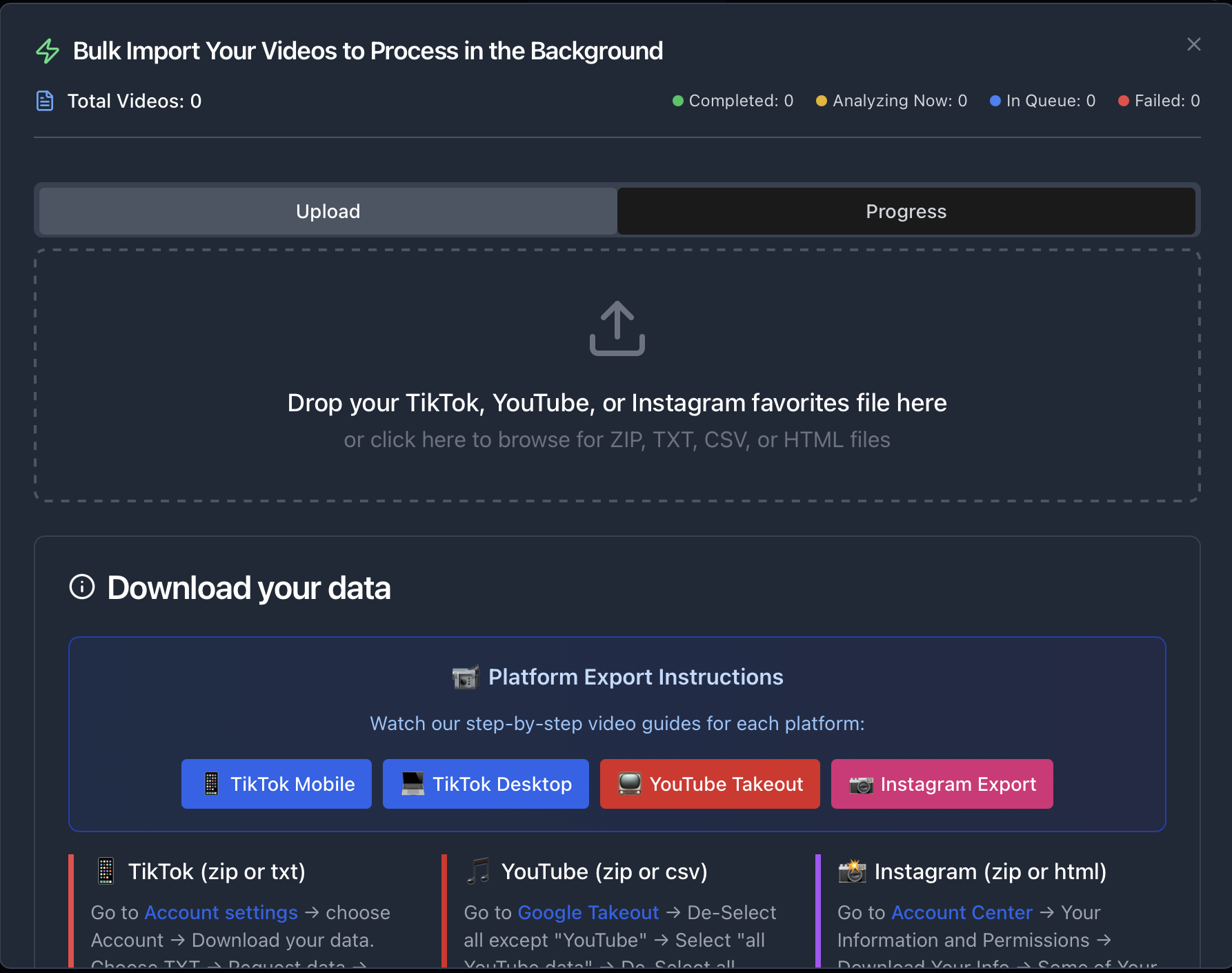Open the TikTok Mobile video guide
Viewport: 1232px width, 973px height.
click(x=277, y=784)
